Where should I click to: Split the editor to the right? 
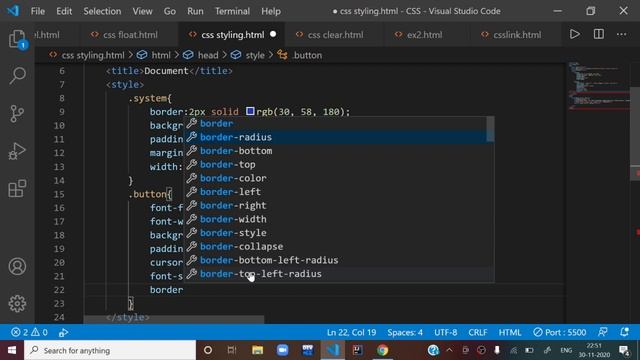point(599,34)
